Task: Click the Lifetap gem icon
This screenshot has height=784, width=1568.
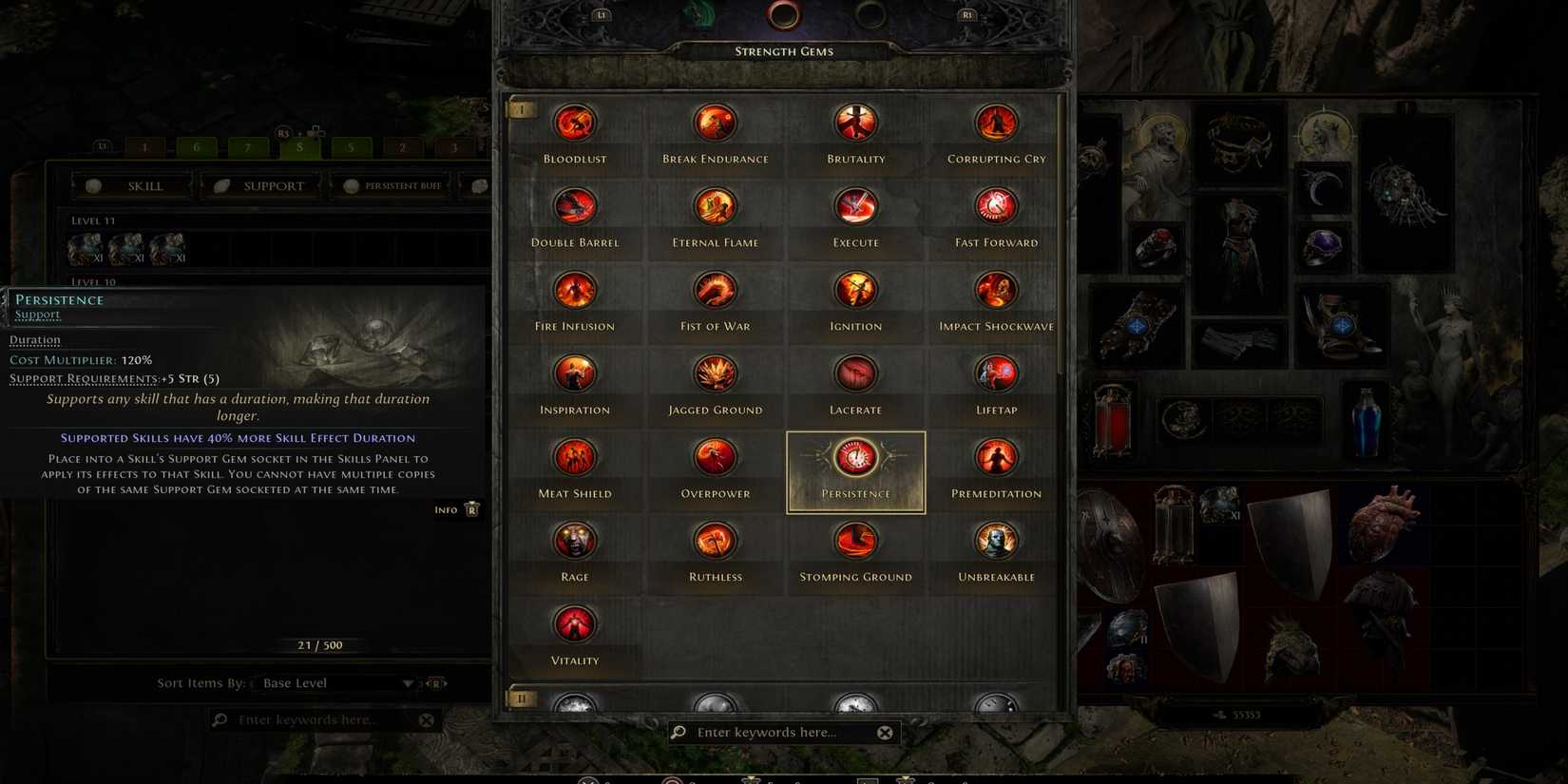Action: 996,374
